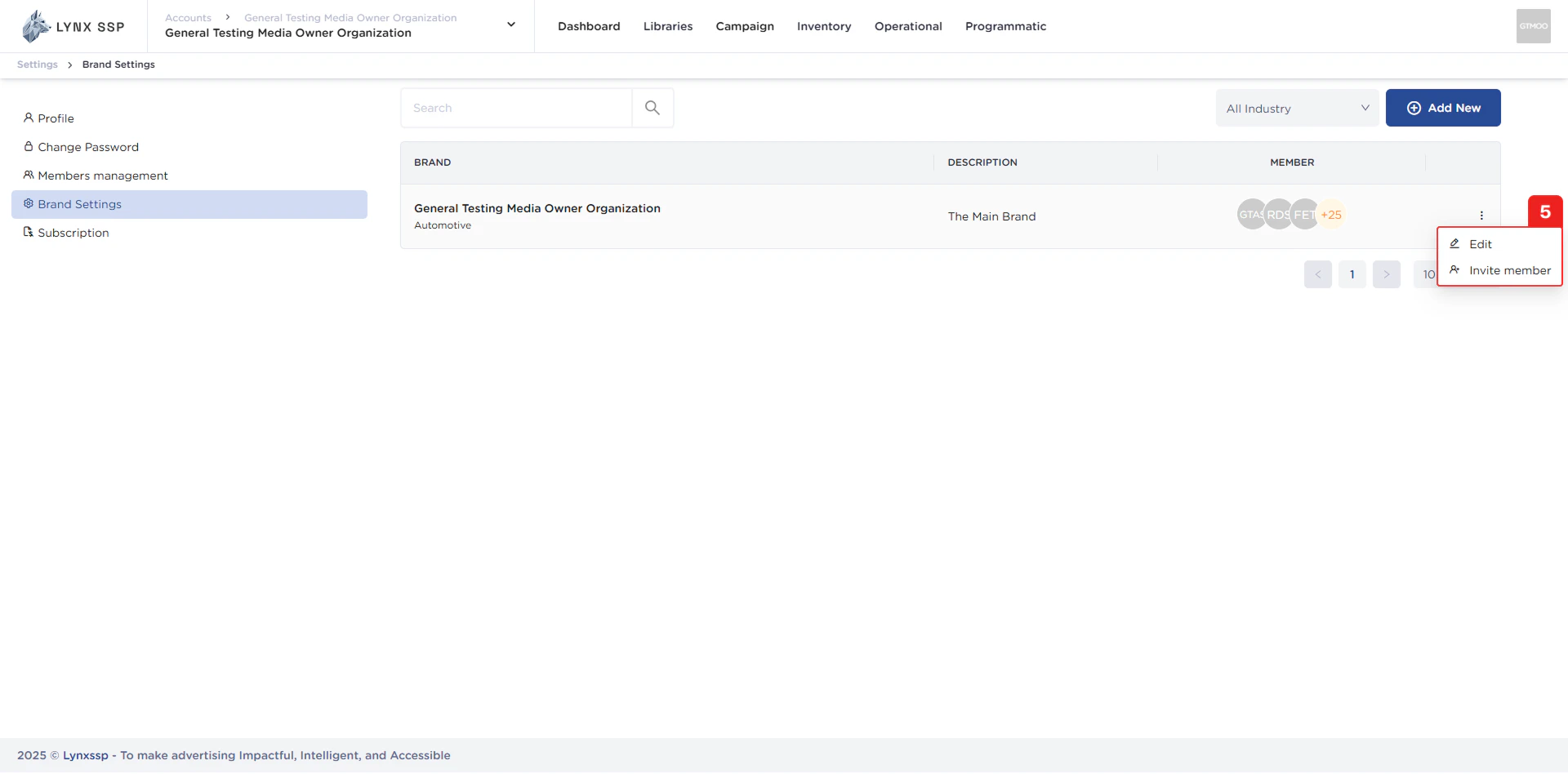1568x774 pixels.
Task: Click the Add New button
Action: [1443, 108]
